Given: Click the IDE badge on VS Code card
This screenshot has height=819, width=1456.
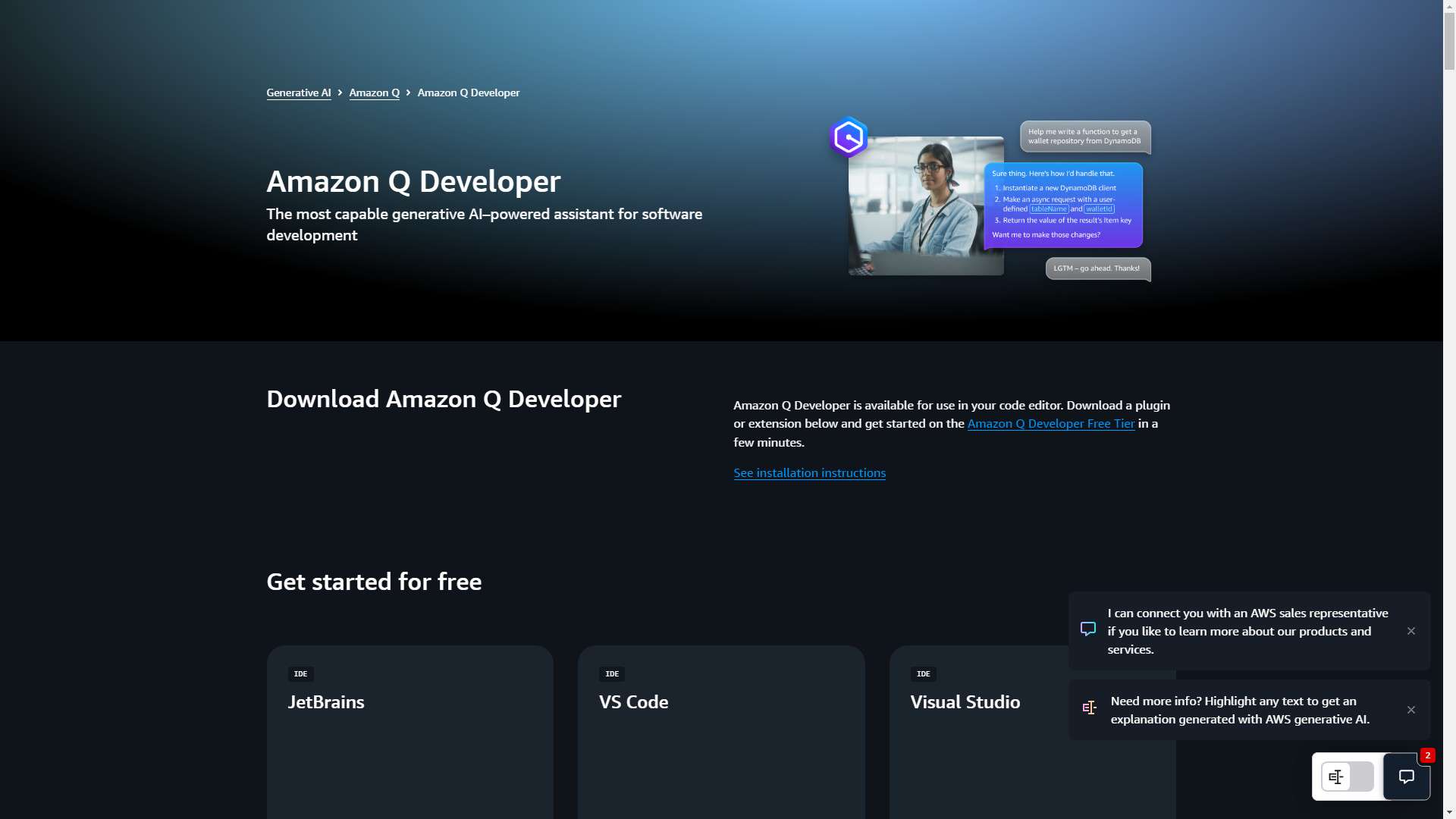Looking at the screenshot, I should tap(612, 674).
